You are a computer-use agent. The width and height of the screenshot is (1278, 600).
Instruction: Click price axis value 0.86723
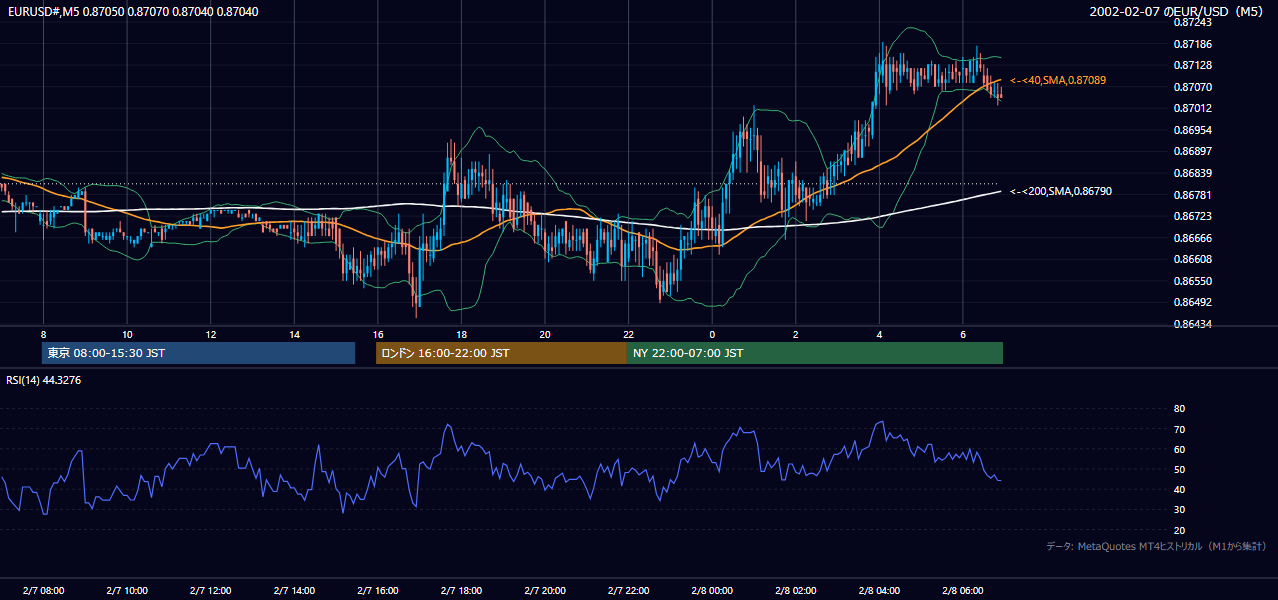1192,217
